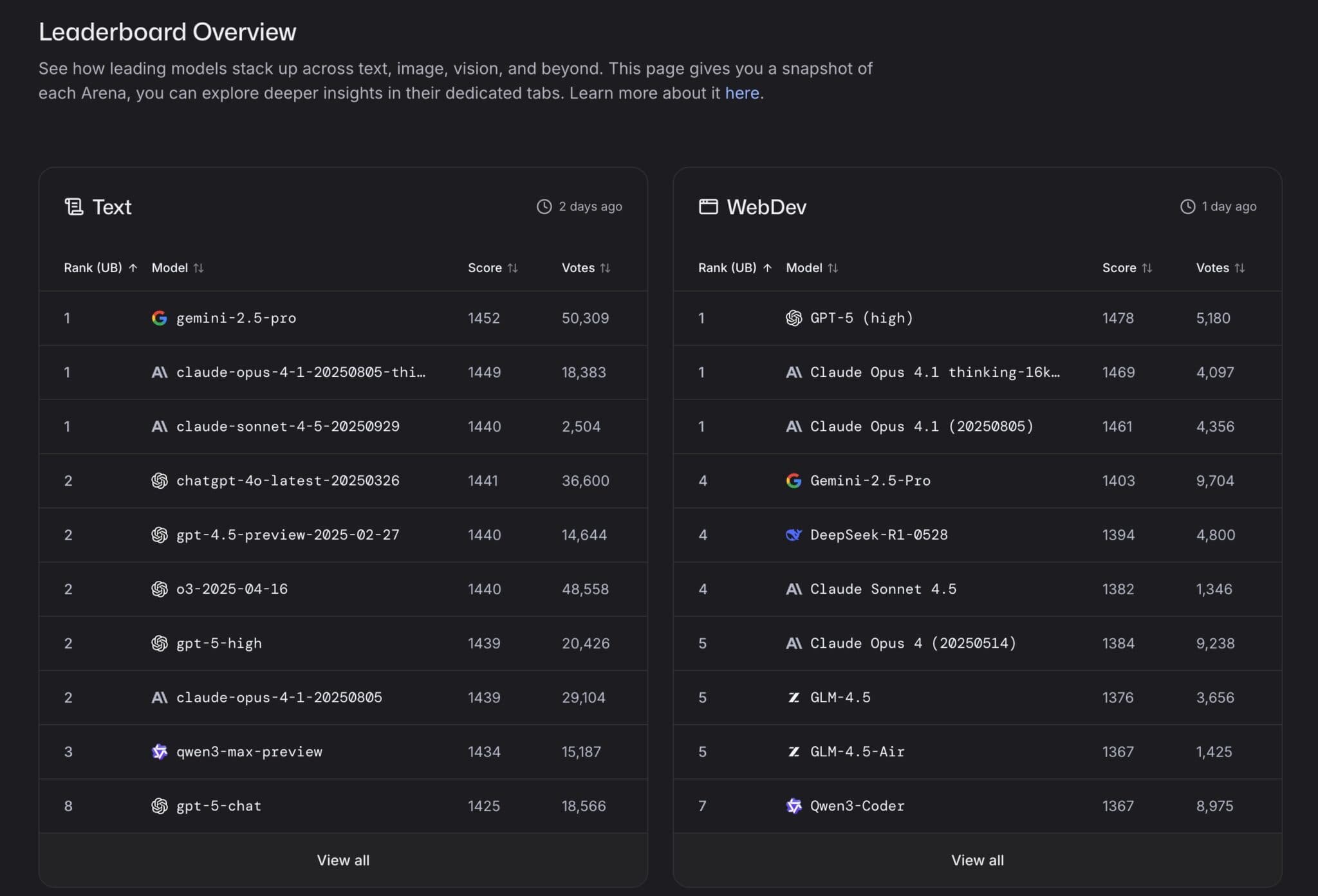This screenshot has width=1318, height=896.
Task: Click the Google icon beside gemini-2.5-pro
Action: click(161, 318)
